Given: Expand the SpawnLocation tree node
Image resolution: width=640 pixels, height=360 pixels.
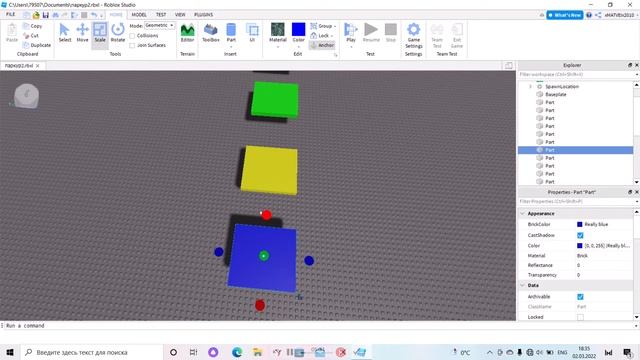Looking at the screenshot, I should click(530, 87).
